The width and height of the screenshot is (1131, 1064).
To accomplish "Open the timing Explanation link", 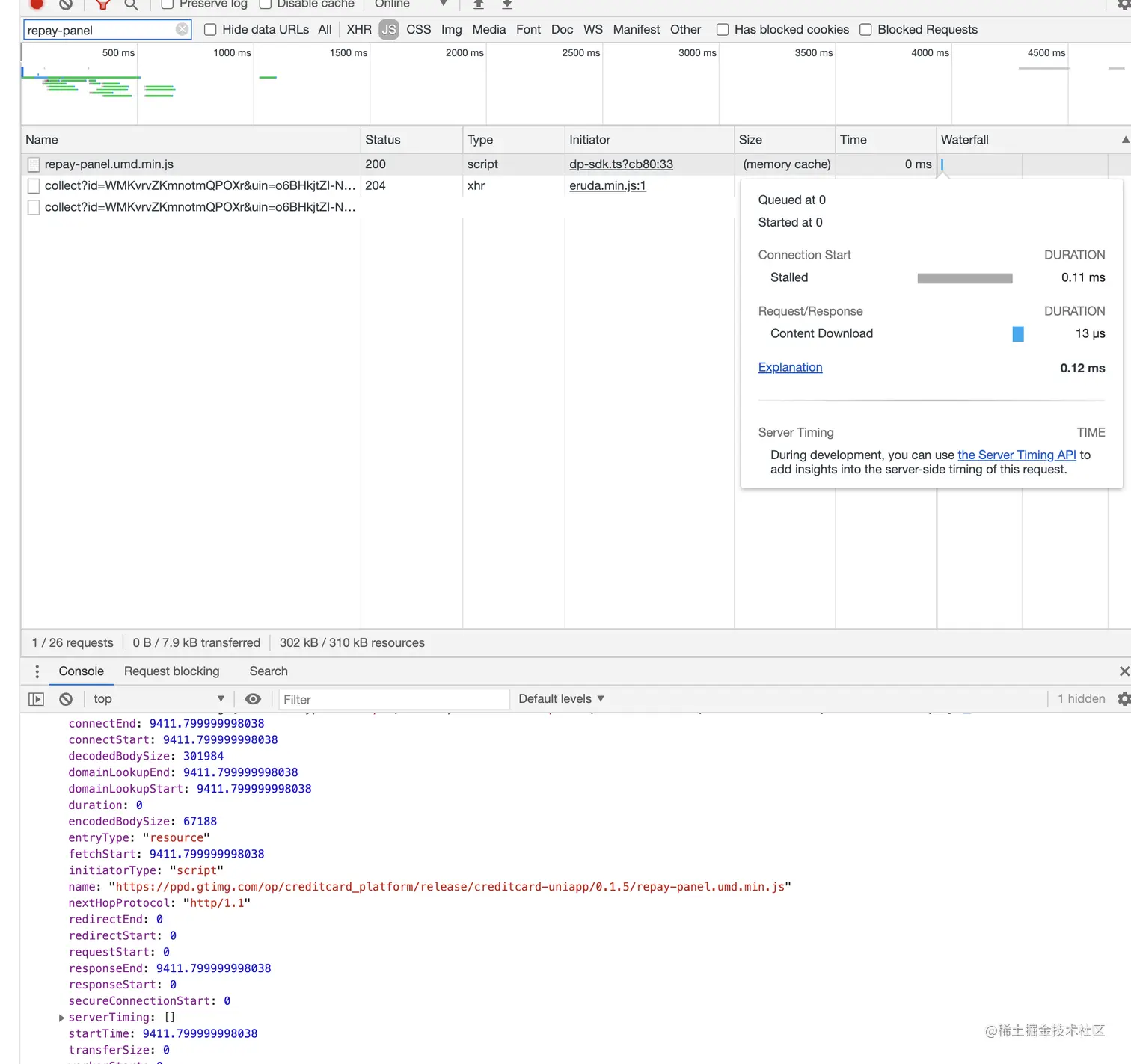I will pos(790,368).
